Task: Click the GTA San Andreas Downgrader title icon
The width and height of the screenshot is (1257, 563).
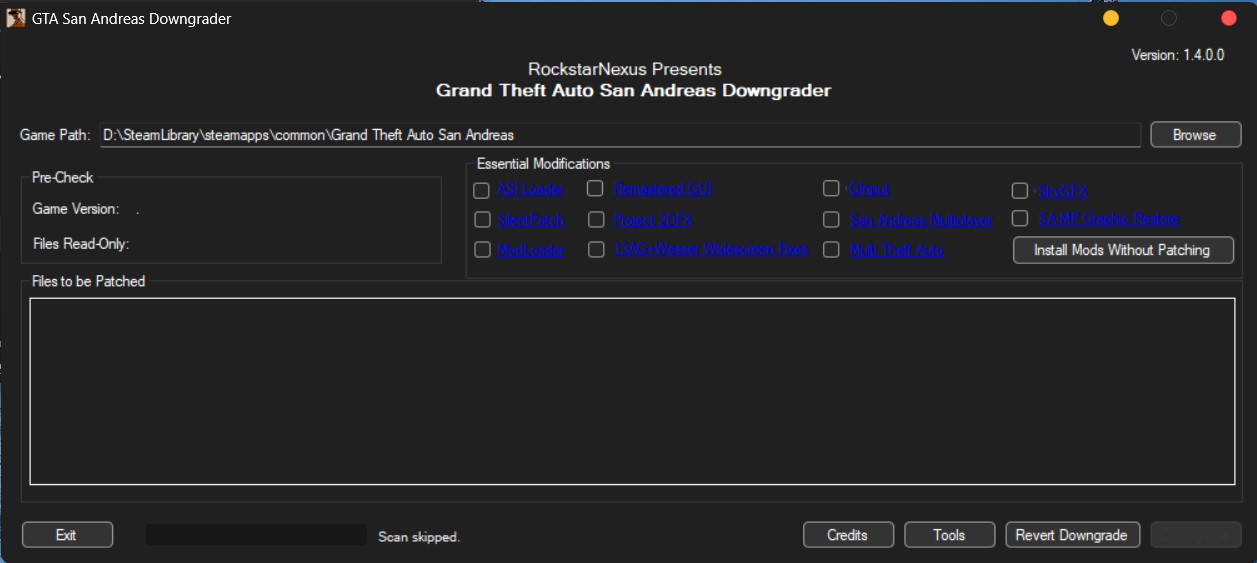Action: coord(15,19)
